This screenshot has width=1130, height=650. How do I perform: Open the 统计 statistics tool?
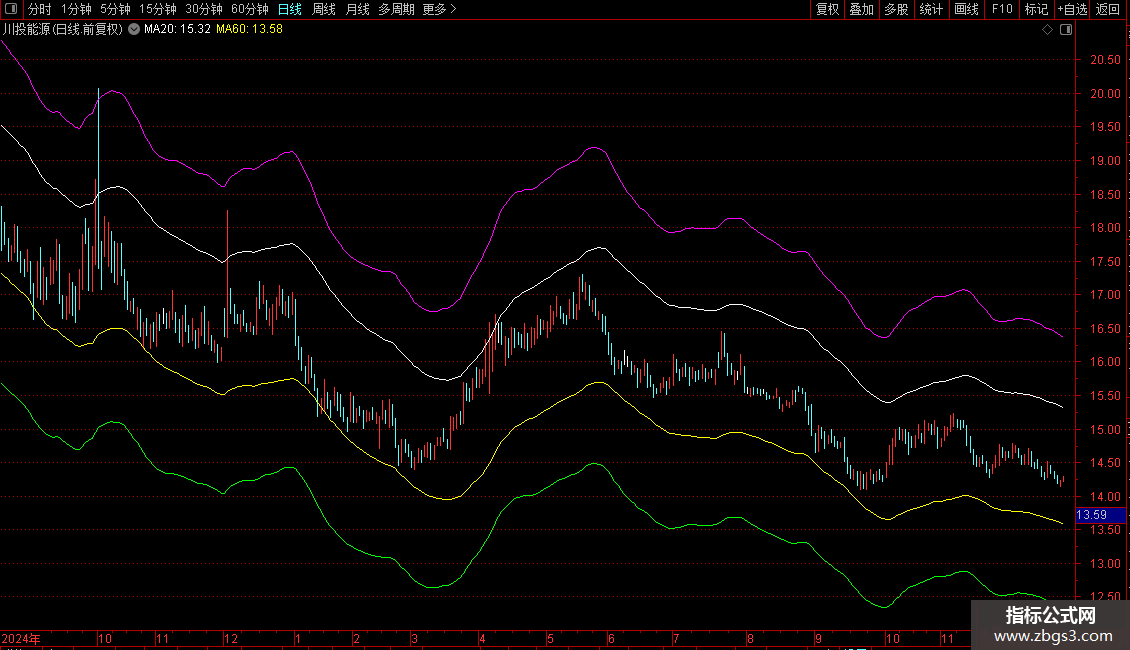click(931, 9)
